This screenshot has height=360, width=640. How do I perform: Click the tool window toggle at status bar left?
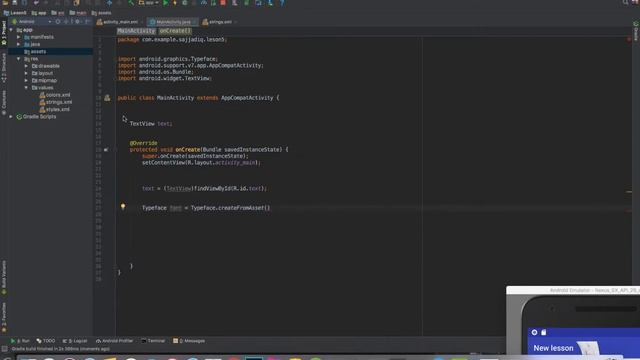click(x=4, y=349)
